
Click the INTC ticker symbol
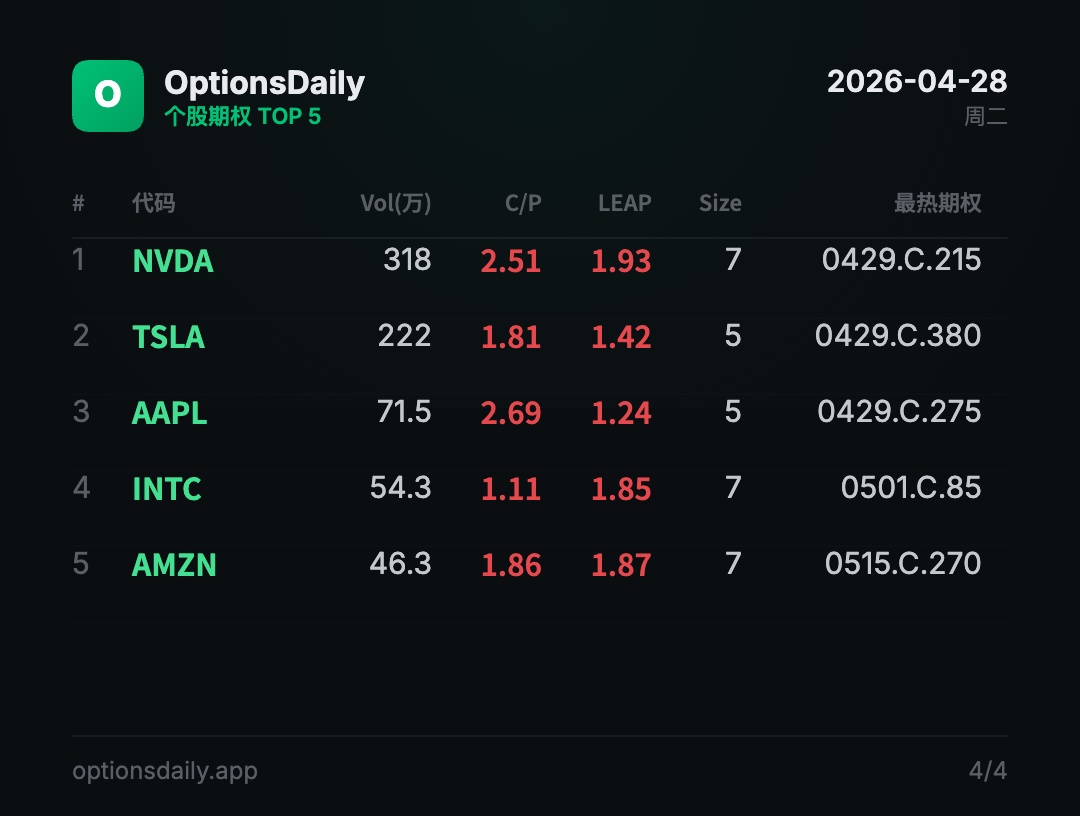pyautogui.click(x=166, y=489)
